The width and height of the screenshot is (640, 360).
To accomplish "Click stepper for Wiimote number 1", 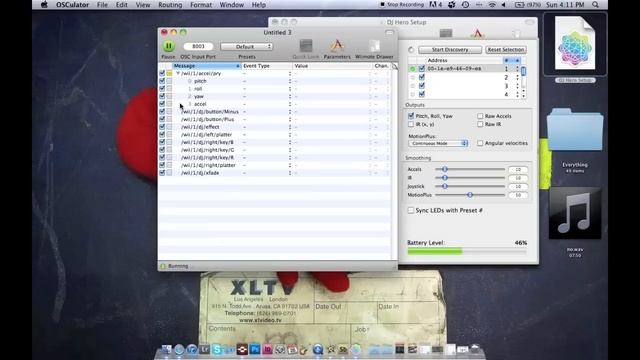I will click(517, 69).
